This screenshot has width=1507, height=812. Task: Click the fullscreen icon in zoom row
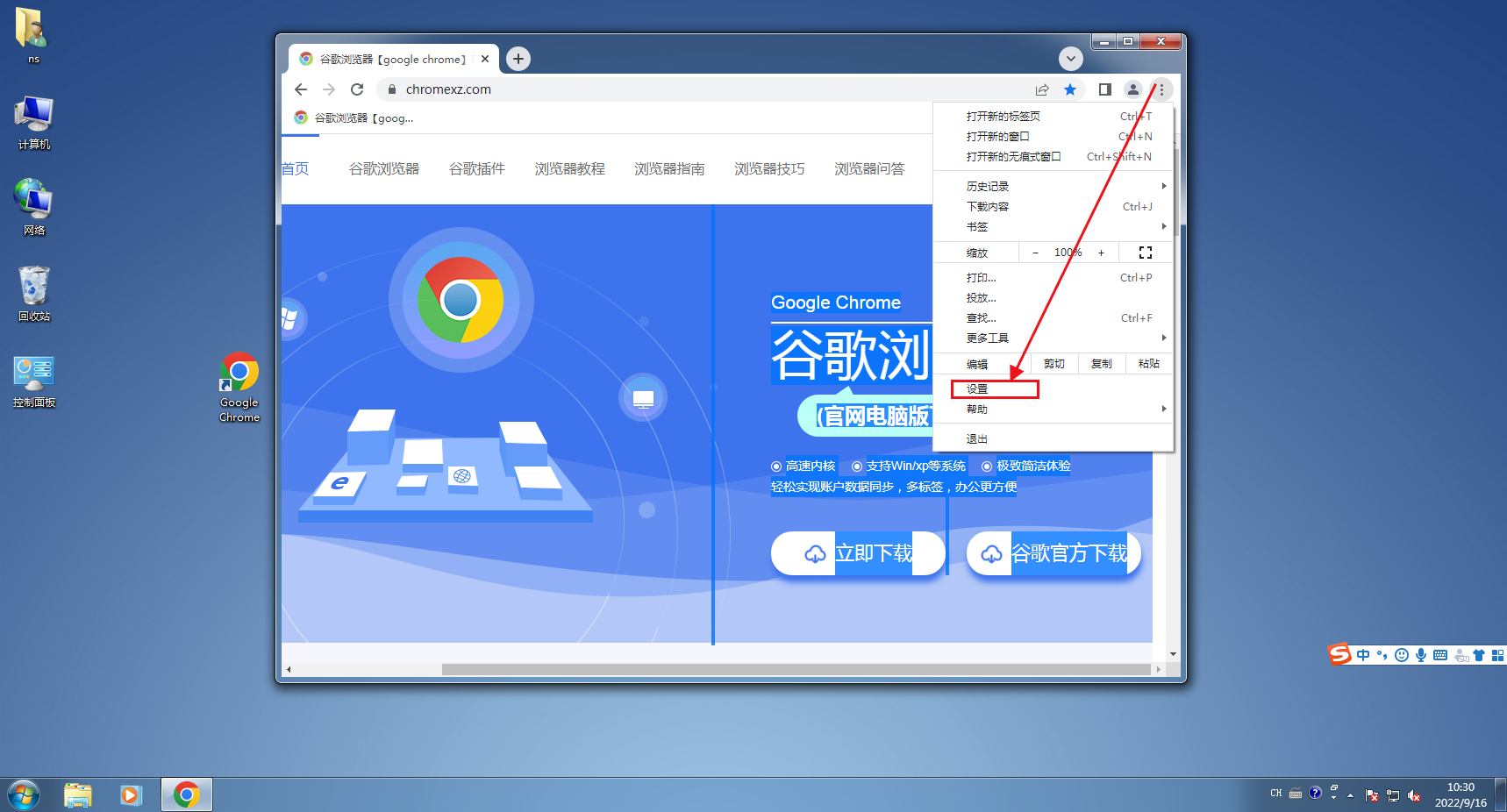point(1145,253)
